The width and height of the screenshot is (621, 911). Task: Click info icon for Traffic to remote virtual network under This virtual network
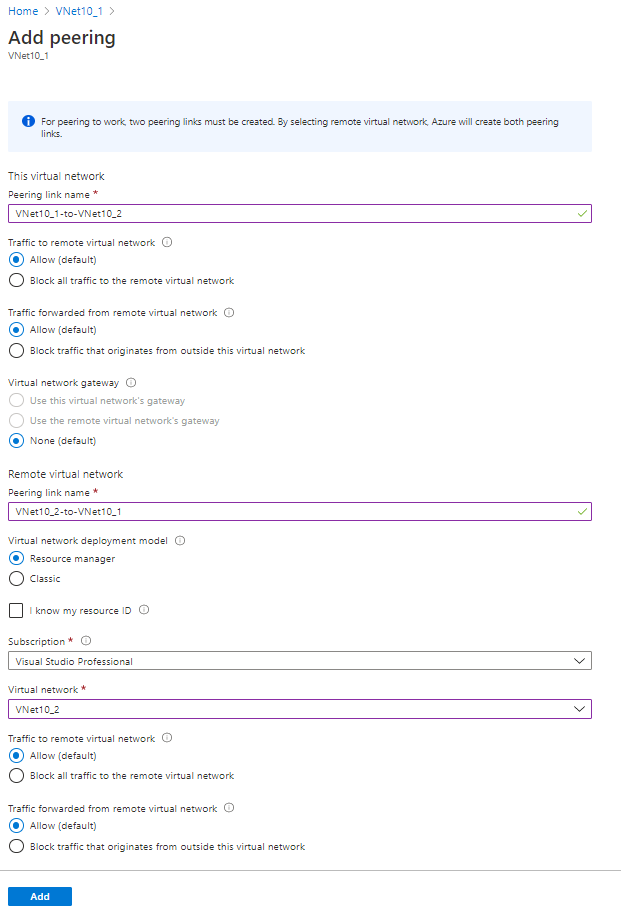pos(167,242)
